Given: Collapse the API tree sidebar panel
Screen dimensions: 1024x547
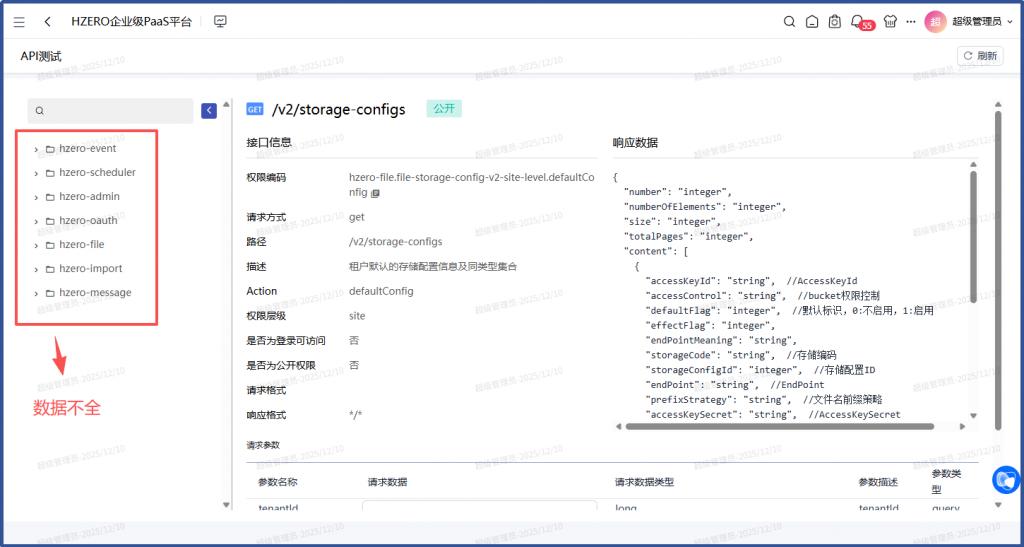Looking at the screenshot, I should (x=209, y=111).
